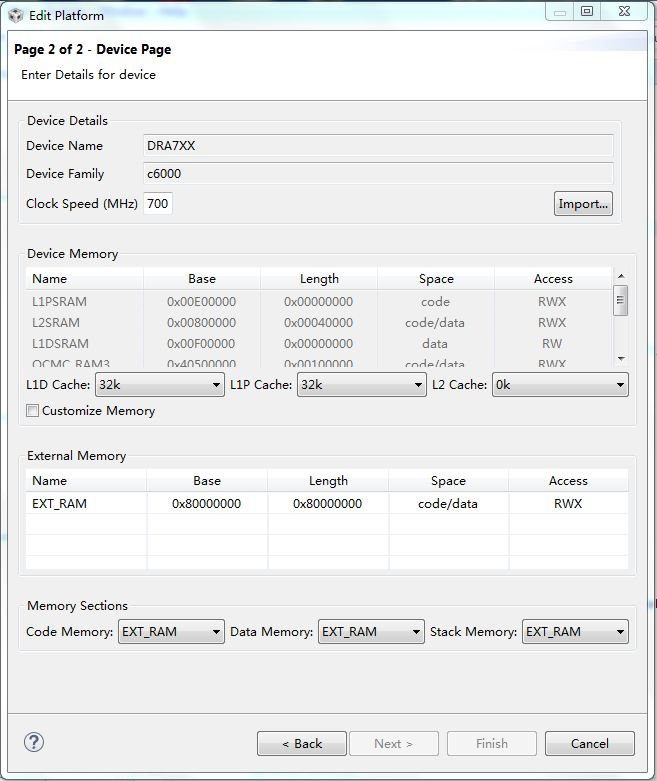Click Device Memory Space column header
Screen dimensions: 657x781
[436, 278]
